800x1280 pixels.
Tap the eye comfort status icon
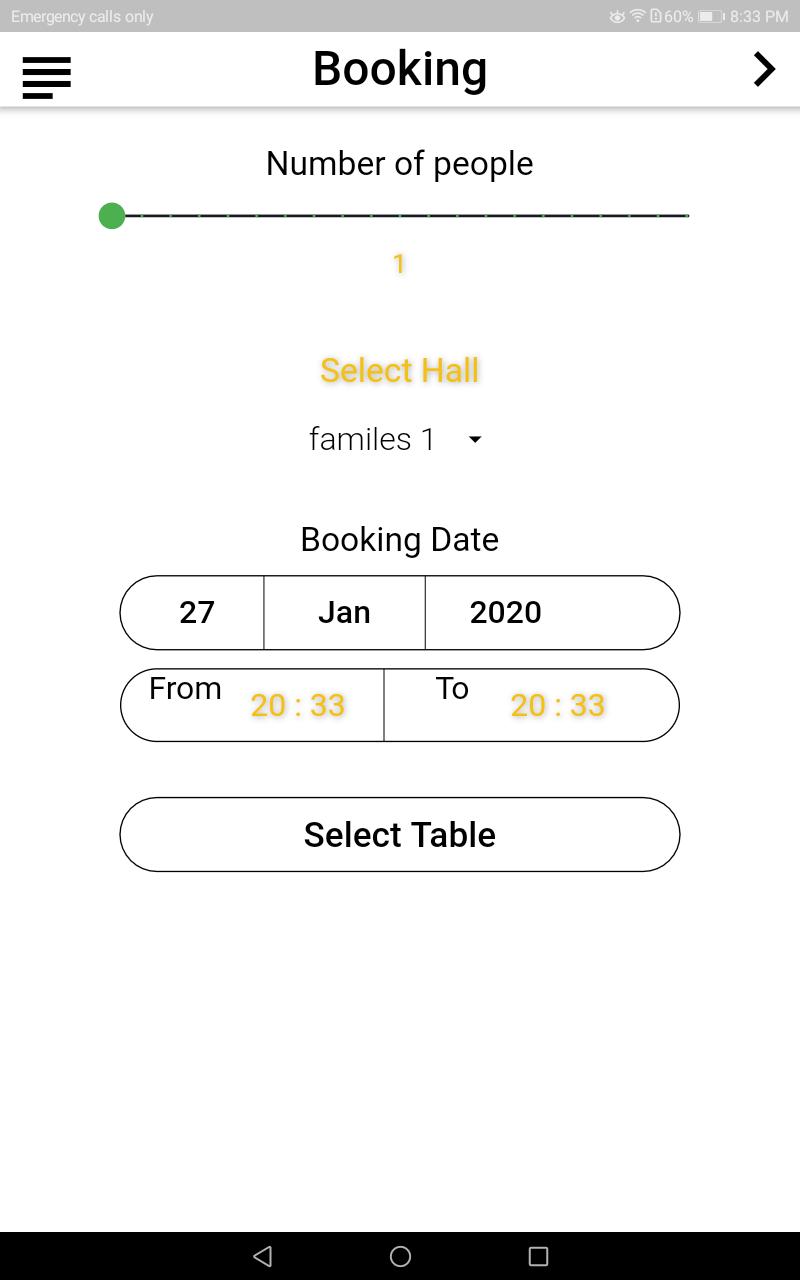617,17
